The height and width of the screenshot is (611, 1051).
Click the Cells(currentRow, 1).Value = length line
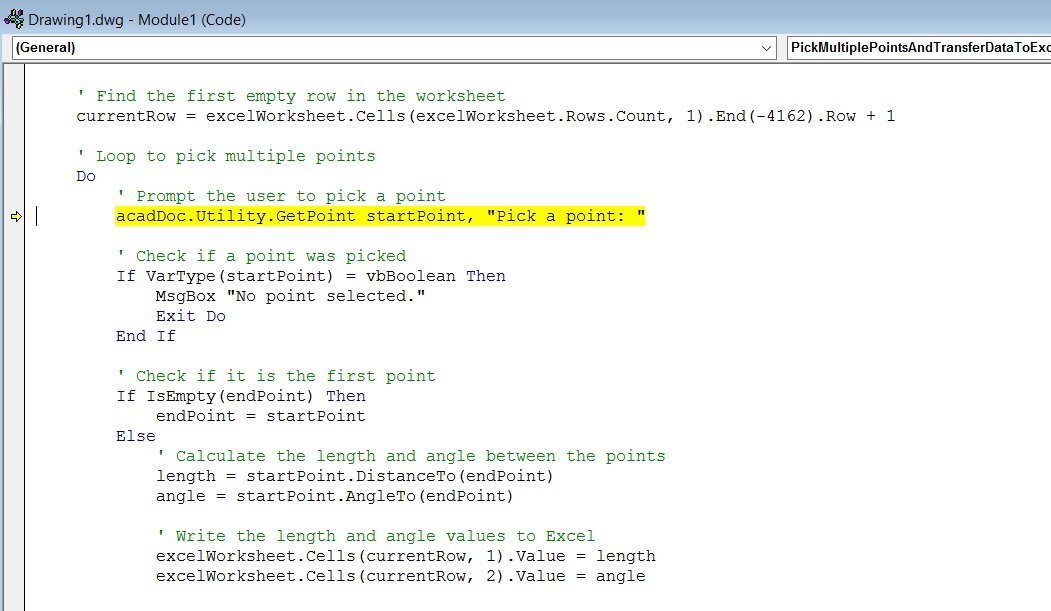[x=406, y=556]
